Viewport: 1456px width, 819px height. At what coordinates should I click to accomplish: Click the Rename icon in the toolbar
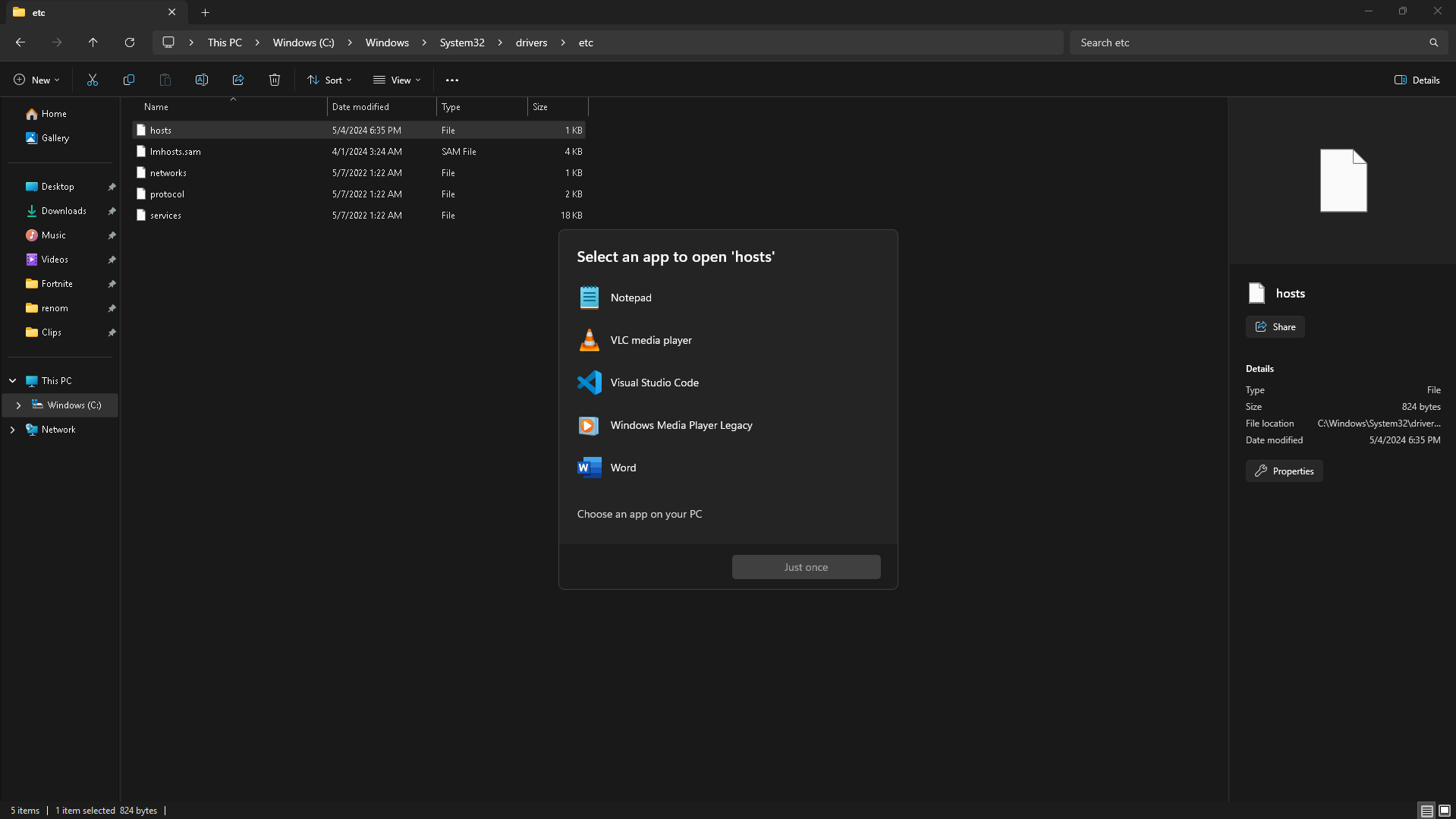pos(202,80)
